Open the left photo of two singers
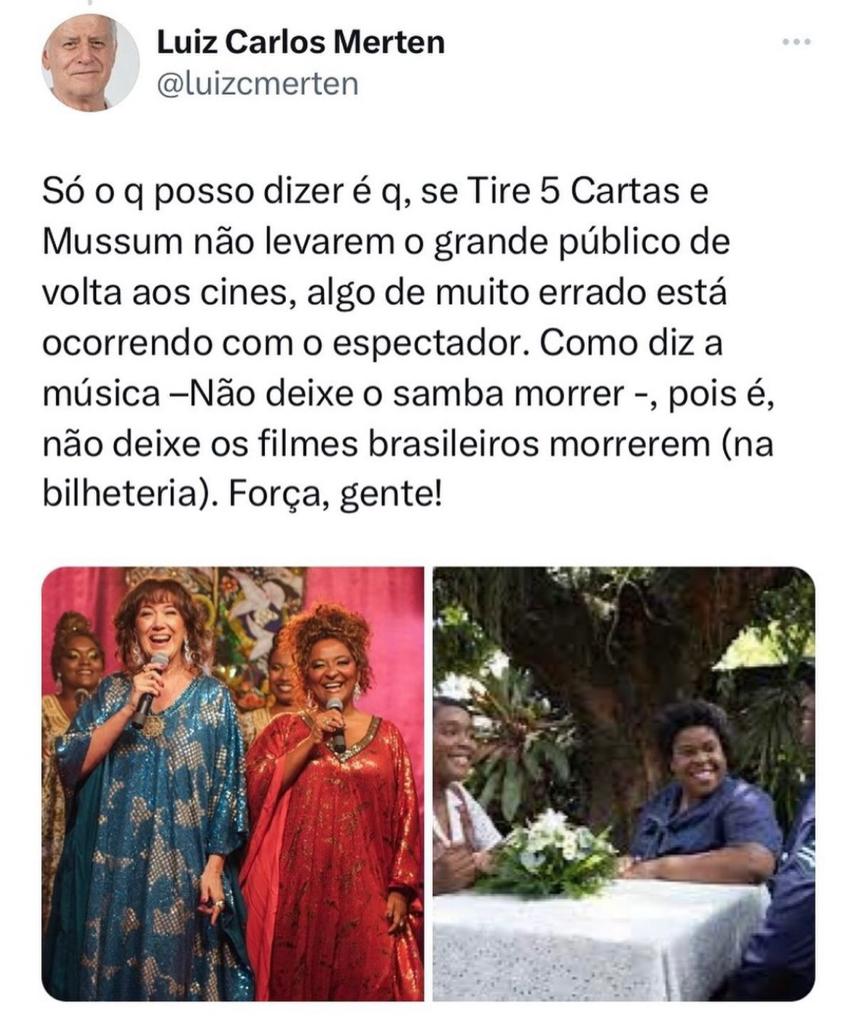The width and height of the screenshot is (856, 1024). point(232,784)
